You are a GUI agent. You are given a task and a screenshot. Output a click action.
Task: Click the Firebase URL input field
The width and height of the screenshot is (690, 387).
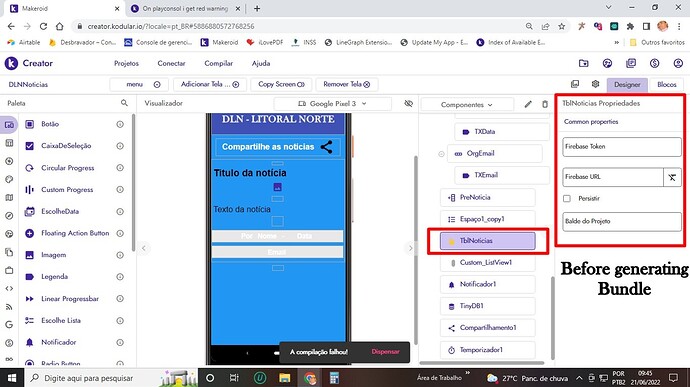pyautogui.click(x=613, y=177)
